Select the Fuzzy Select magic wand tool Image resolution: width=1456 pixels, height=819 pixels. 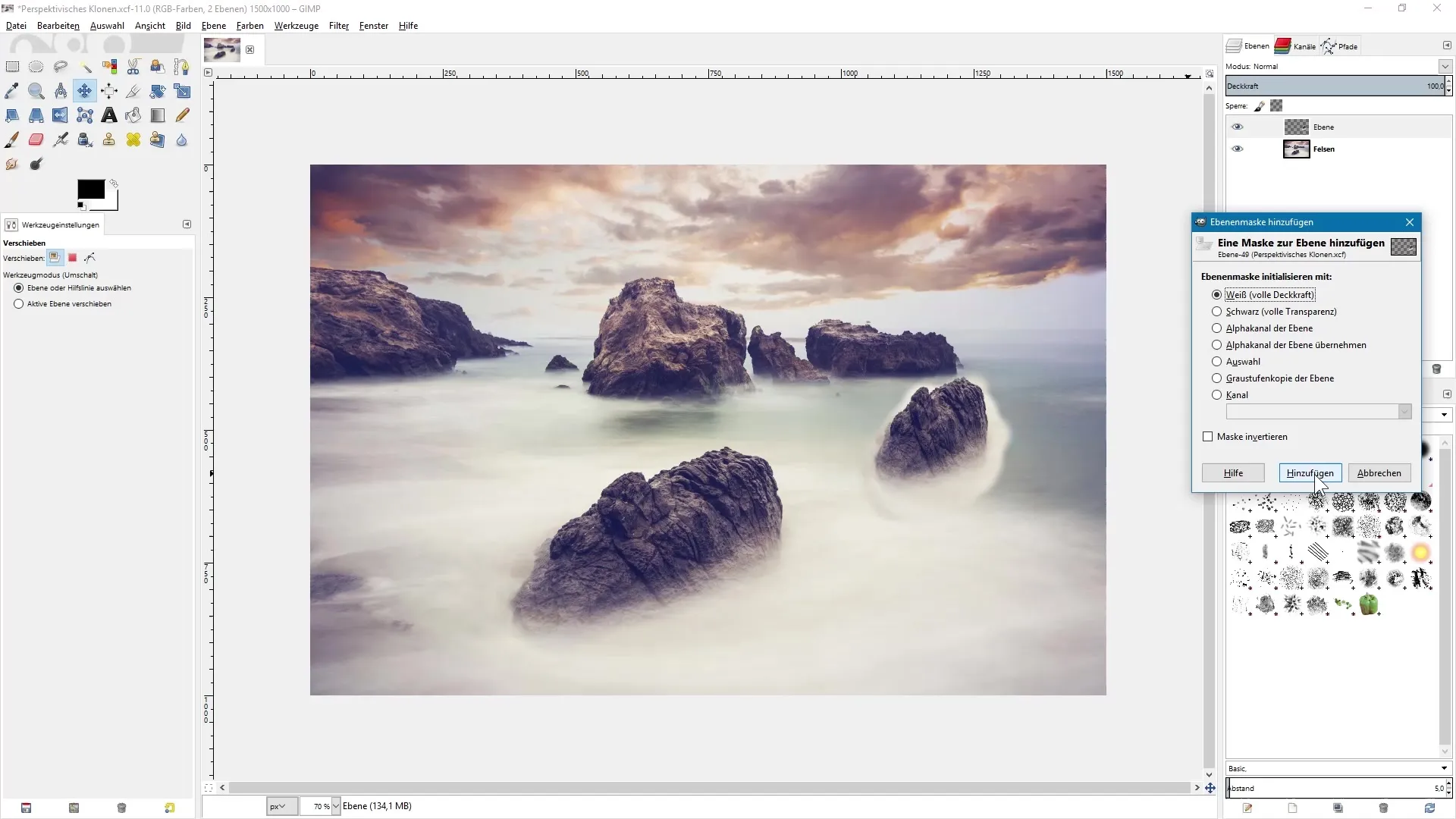tap(85, 67)
